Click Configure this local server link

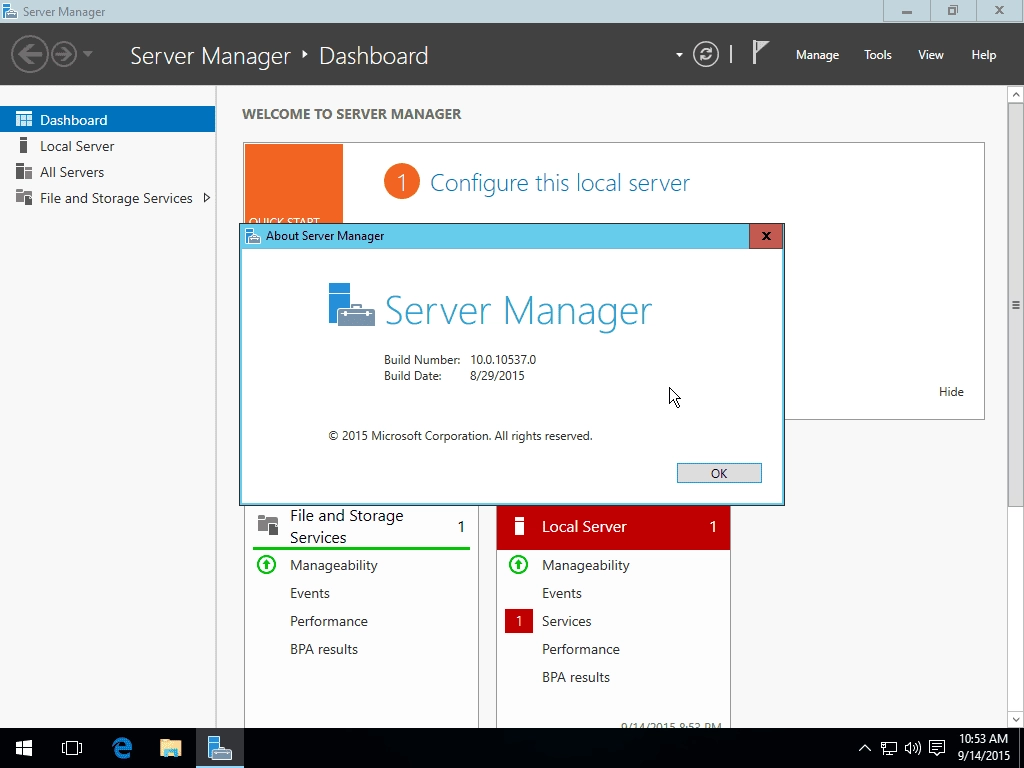(x=560, y=183)
